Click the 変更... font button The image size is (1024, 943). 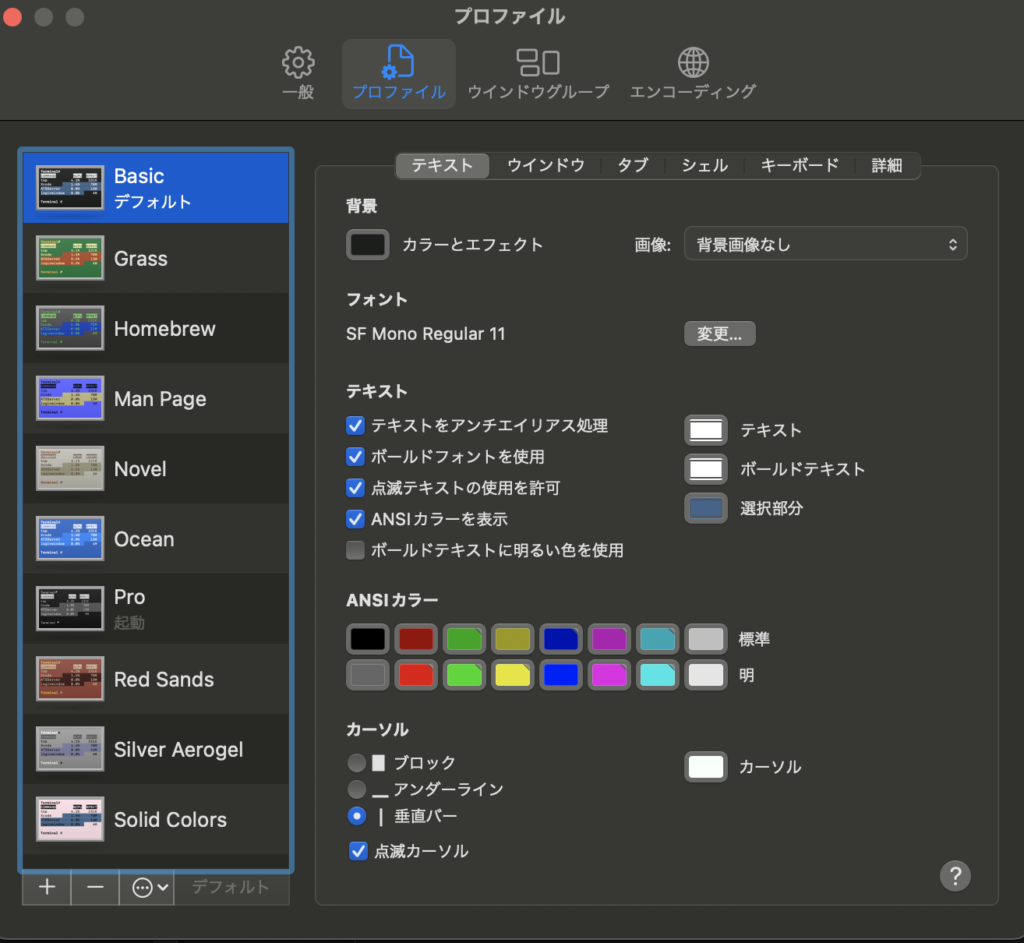point(720,334)
